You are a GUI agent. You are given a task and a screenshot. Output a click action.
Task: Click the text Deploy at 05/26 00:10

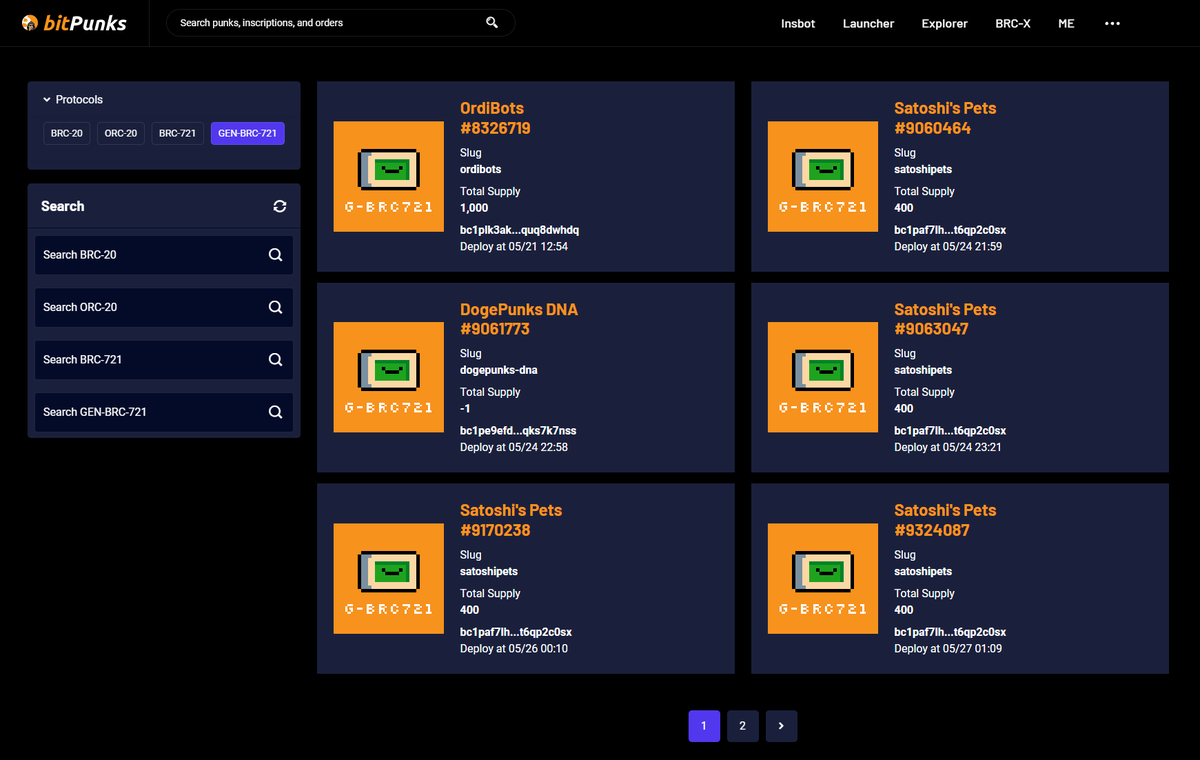(514, 648)
